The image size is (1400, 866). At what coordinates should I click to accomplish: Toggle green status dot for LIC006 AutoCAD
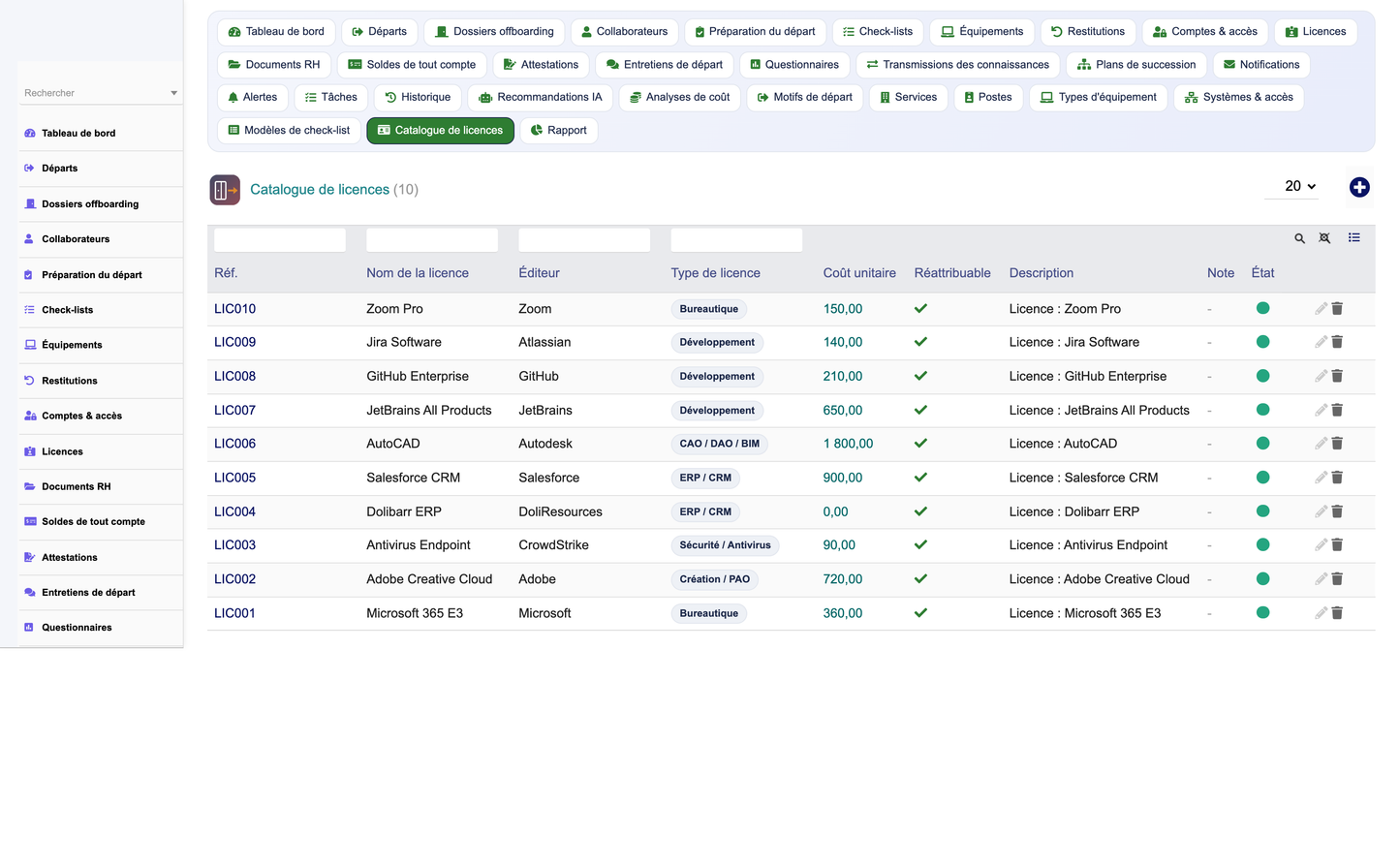click(x=1262, y=444)
